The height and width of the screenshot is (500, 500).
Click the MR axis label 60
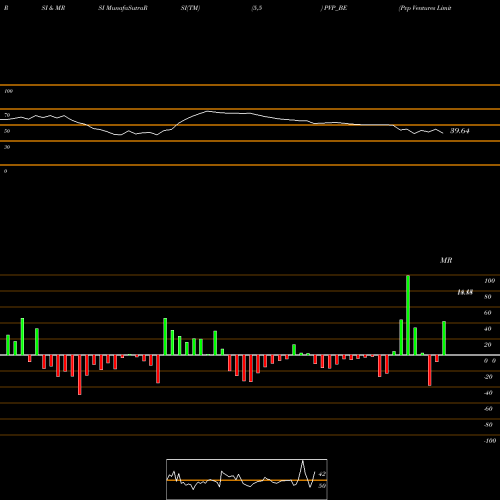click(487, 313)
